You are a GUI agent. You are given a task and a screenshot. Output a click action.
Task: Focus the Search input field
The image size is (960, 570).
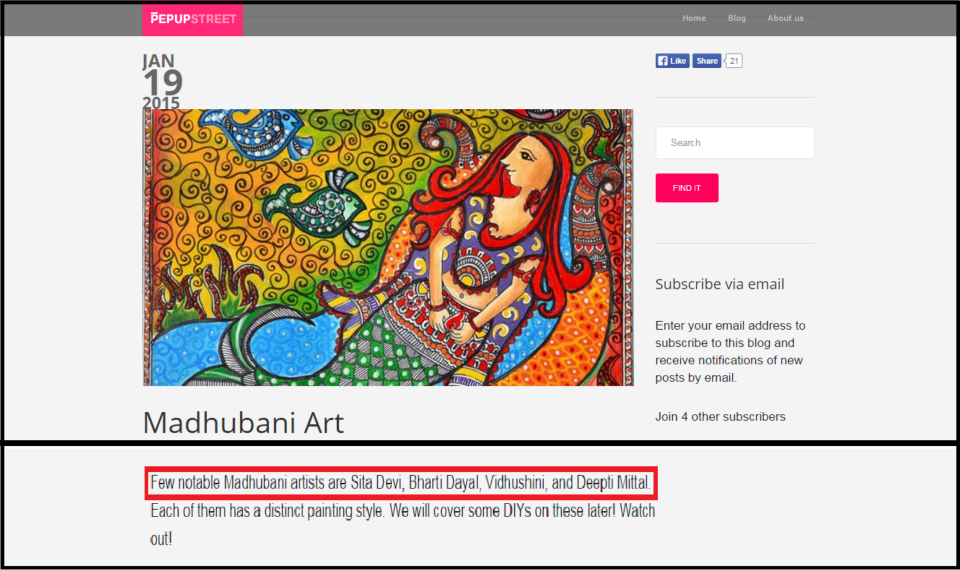pyautogui.click(x=735, y=143)
